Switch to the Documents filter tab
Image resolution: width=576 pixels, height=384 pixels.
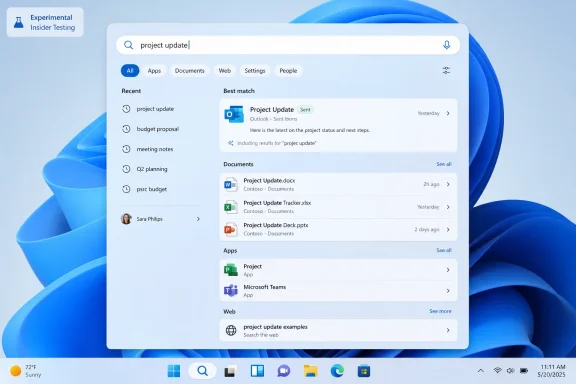tap(190, 71)
